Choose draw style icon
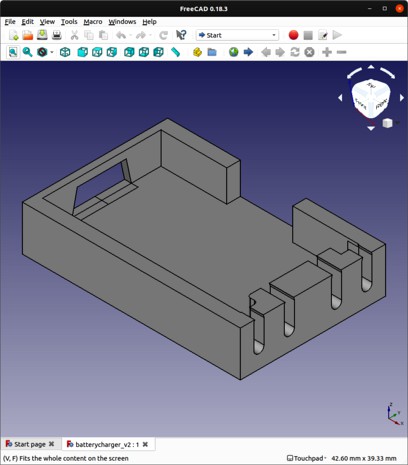This screenshot has height=465, width=408. (42, 52)
